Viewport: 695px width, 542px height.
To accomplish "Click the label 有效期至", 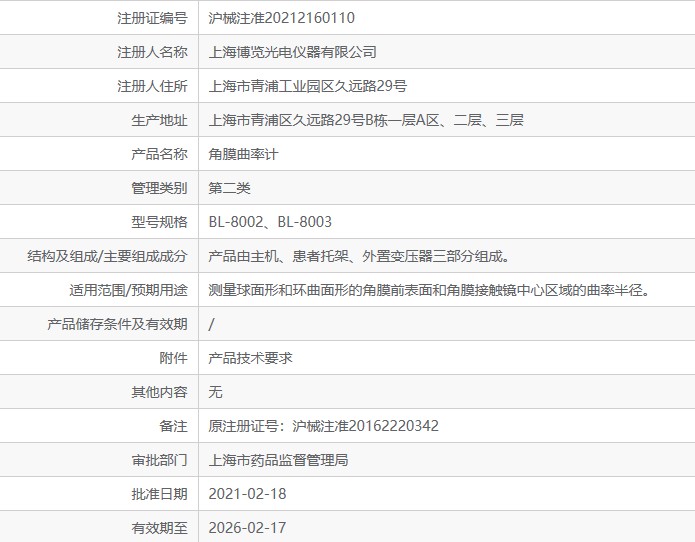I will (x=159, y=528).
